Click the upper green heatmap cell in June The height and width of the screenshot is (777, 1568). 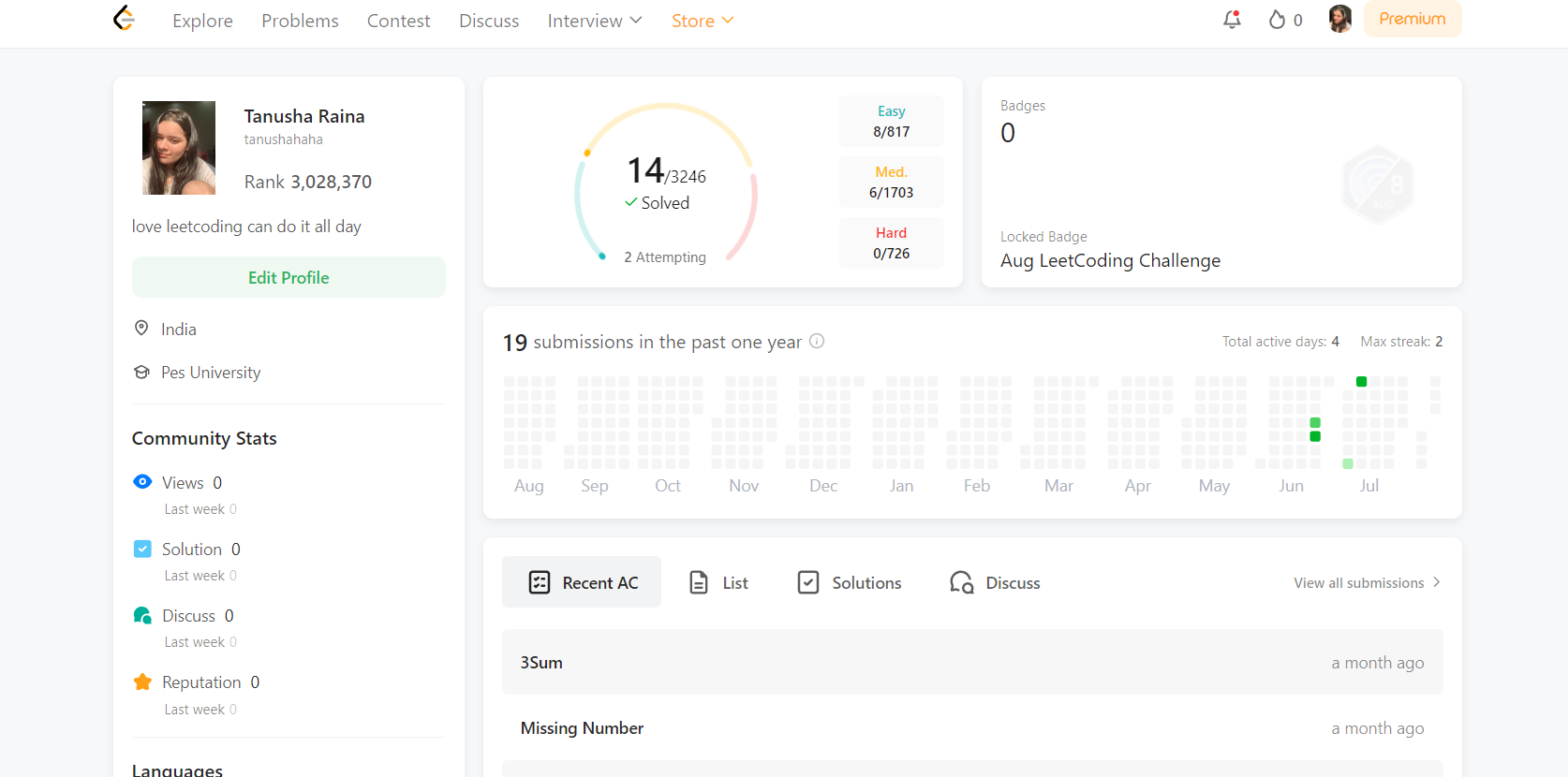[x=1315, y=423]
